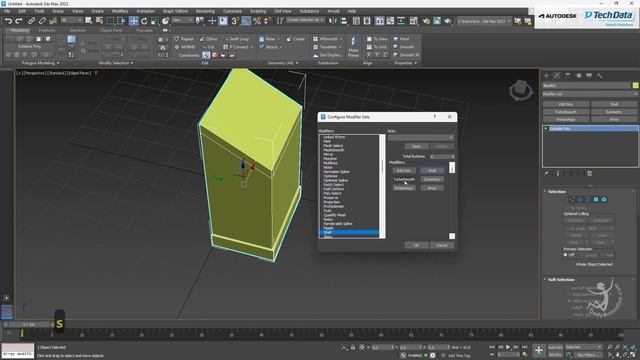This screenshot has height=360, width=640.
Task: Toggle selection lock in status bar
Action: [x=353, y=347]
